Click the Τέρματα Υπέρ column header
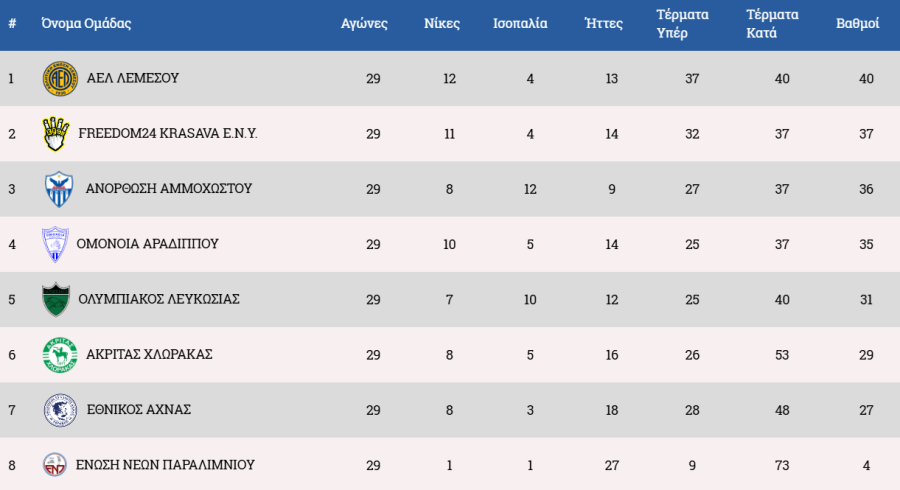900x490 pixels. tap(682, 24)
